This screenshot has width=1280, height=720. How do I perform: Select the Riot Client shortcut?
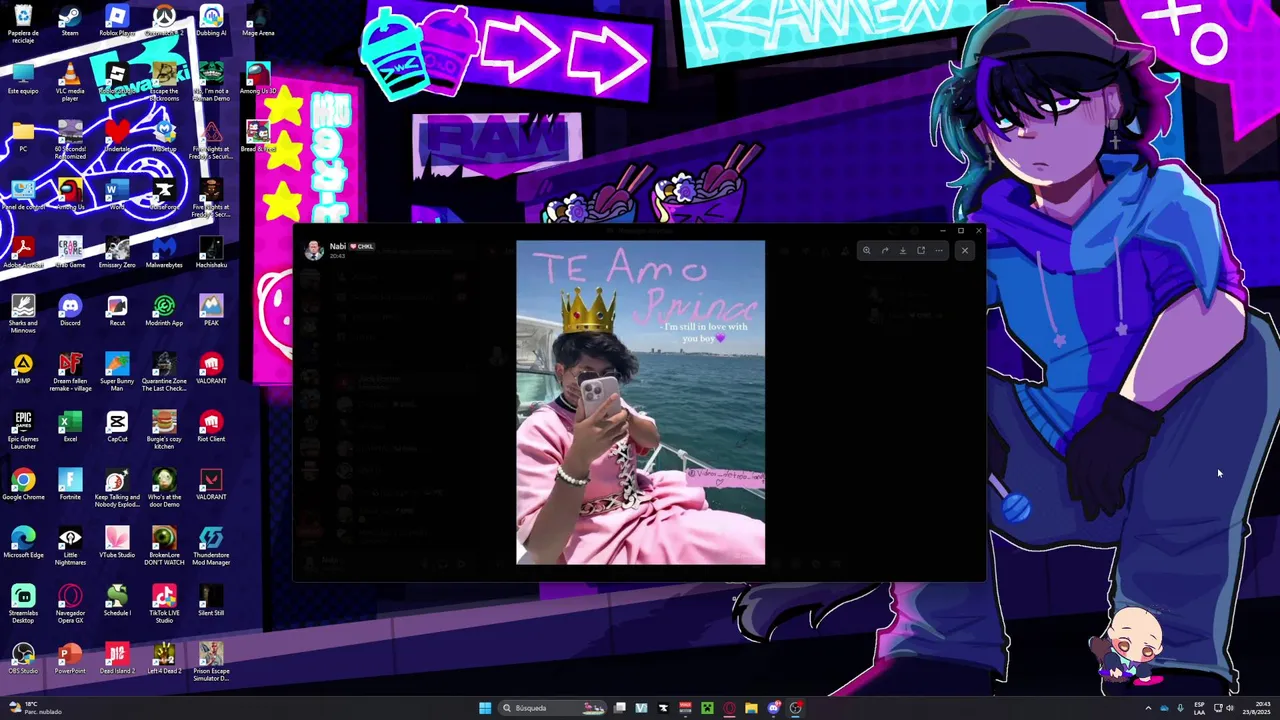coord(211,427)
